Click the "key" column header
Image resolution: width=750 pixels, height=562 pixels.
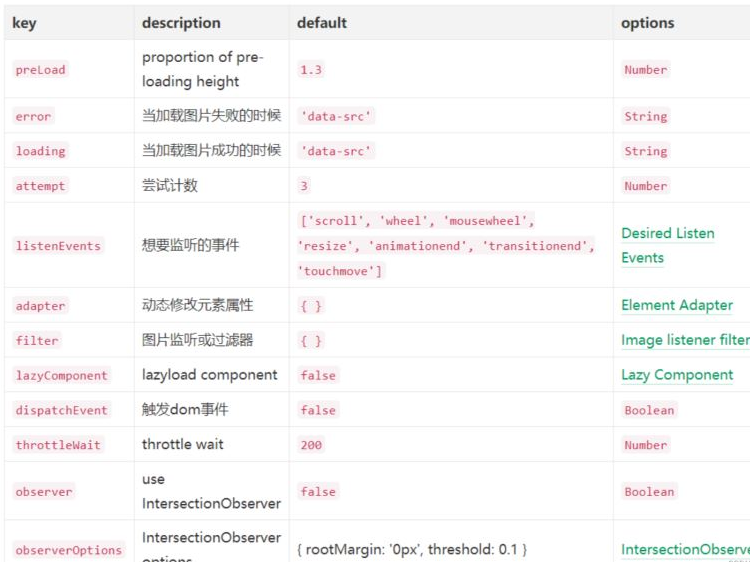[x=25, y=22]
